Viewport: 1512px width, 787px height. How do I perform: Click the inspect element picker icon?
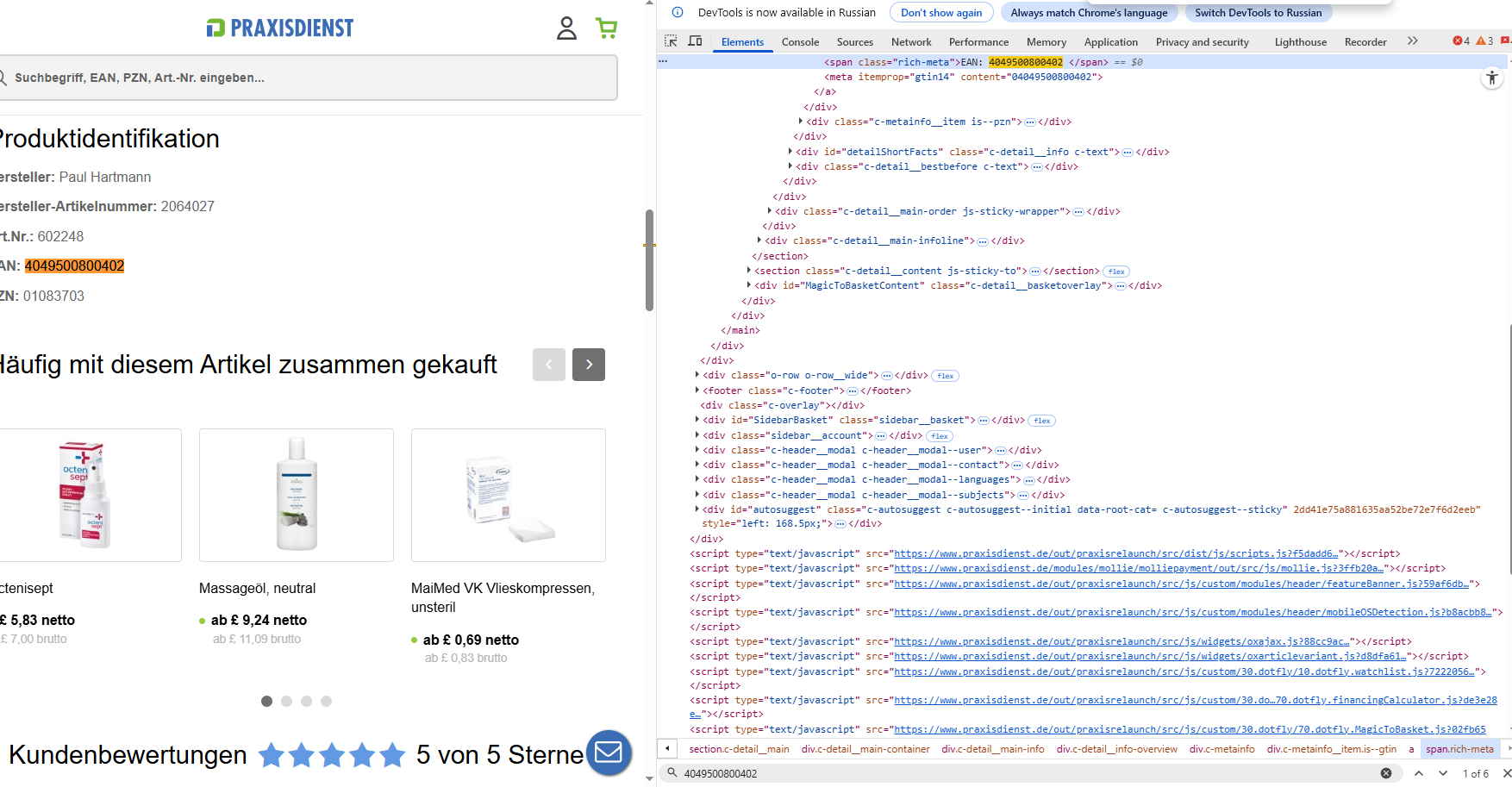pyautogui.click(x=671, y=41)
